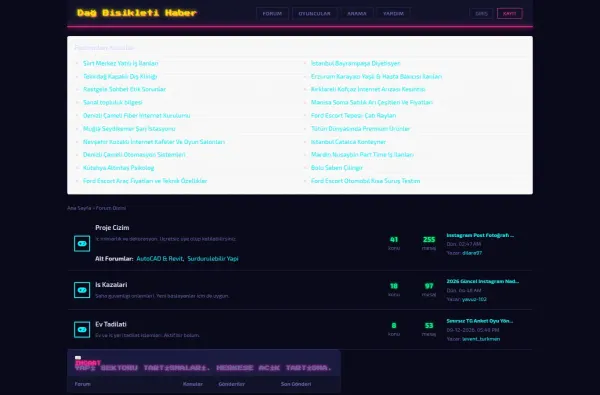Click the 'Forum' column header in bottom table
The height and width of the screenshot is (395, 600).
(83, 384)
